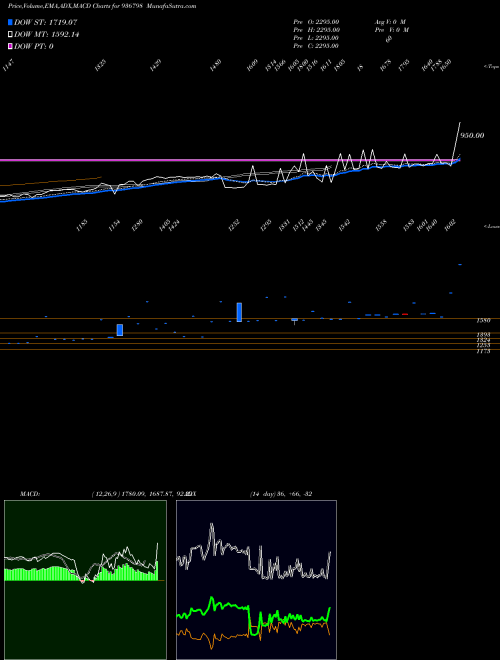Click the 1480 top value label
The image size is (500, 660).
coord(215,65)
